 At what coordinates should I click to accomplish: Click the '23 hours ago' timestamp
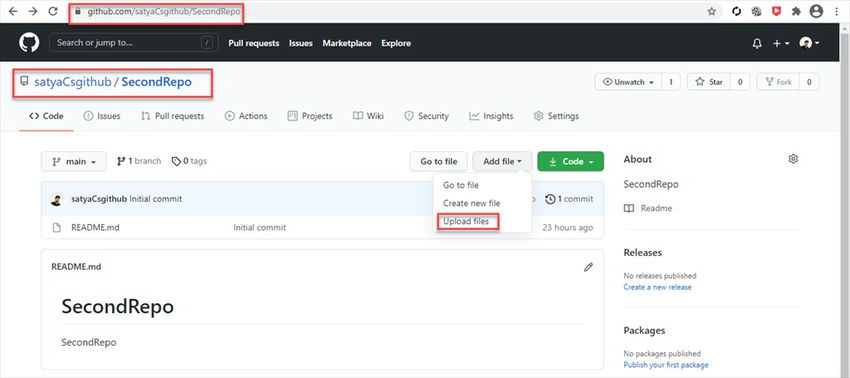568,228
